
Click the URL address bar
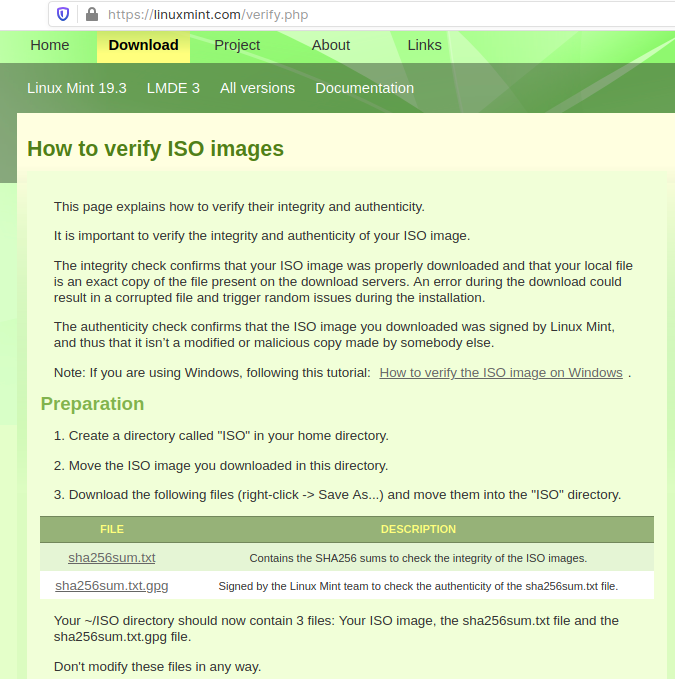pos(362,14)
